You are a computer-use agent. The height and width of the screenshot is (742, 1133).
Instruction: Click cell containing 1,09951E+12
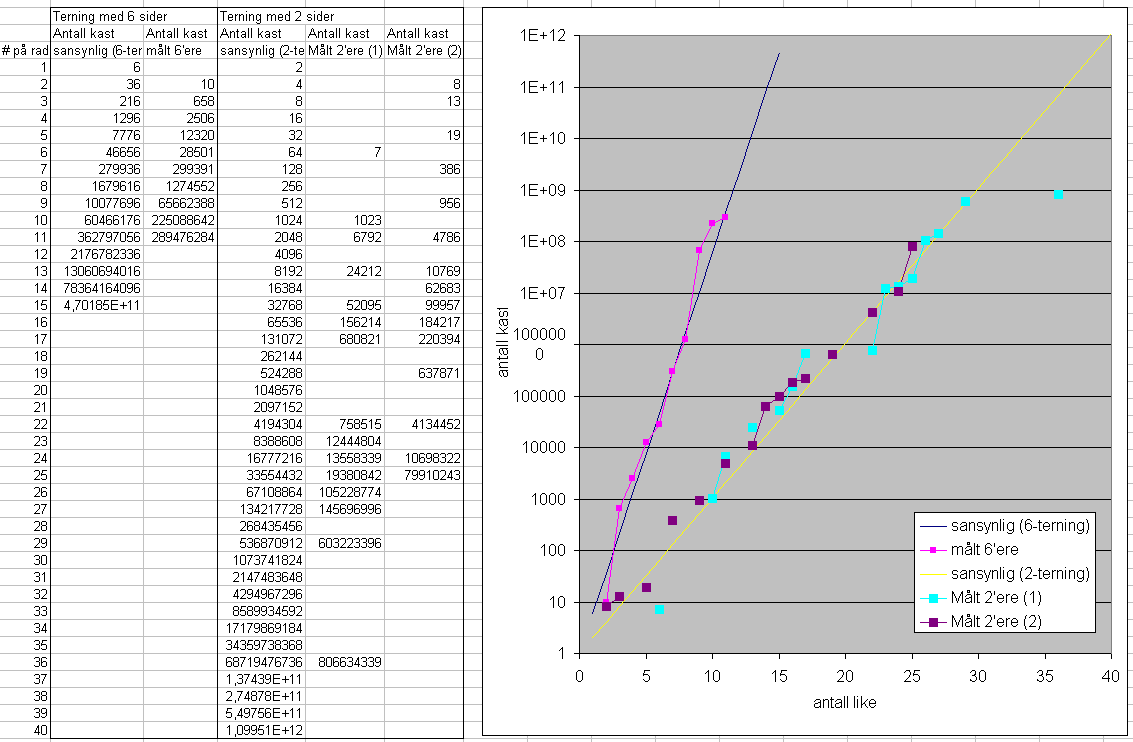[x=262, y=730]
